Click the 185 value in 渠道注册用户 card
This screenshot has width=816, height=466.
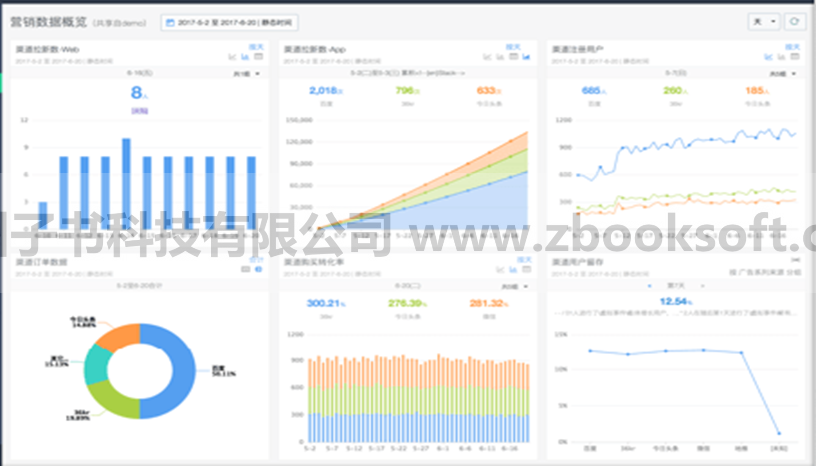[x=757, y=91]
